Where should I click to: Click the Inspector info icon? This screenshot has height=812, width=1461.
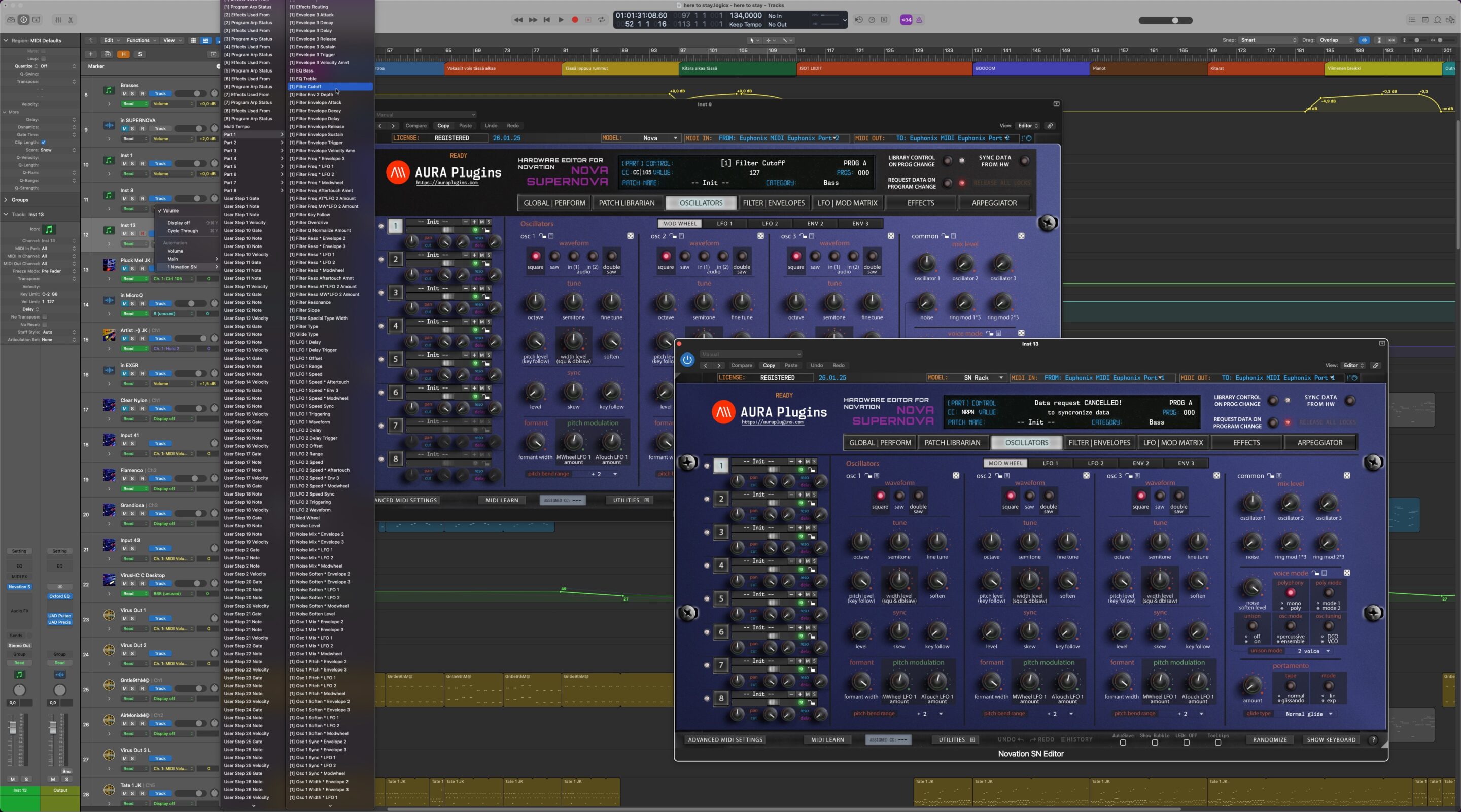click(24, 20)
